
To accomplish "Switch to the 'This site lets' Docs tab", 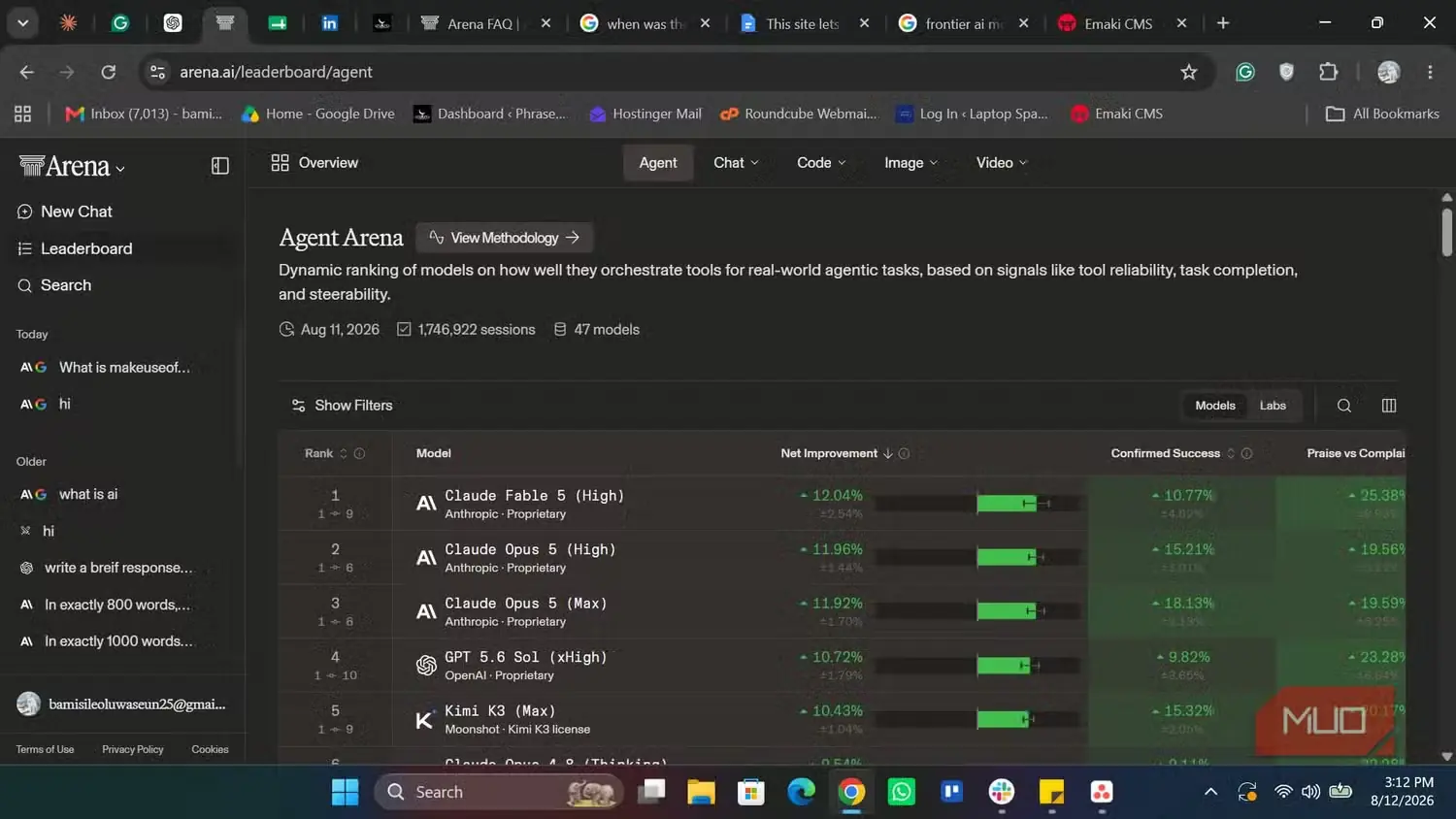I will [x=805, y=23].
